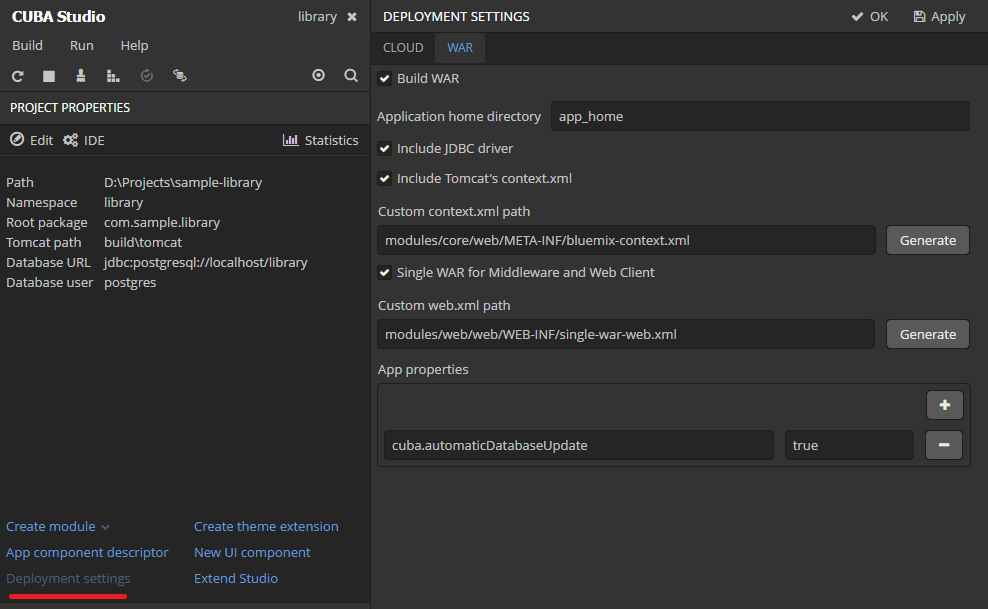
Task: Click the database update icon
Action: click(179, 76)
